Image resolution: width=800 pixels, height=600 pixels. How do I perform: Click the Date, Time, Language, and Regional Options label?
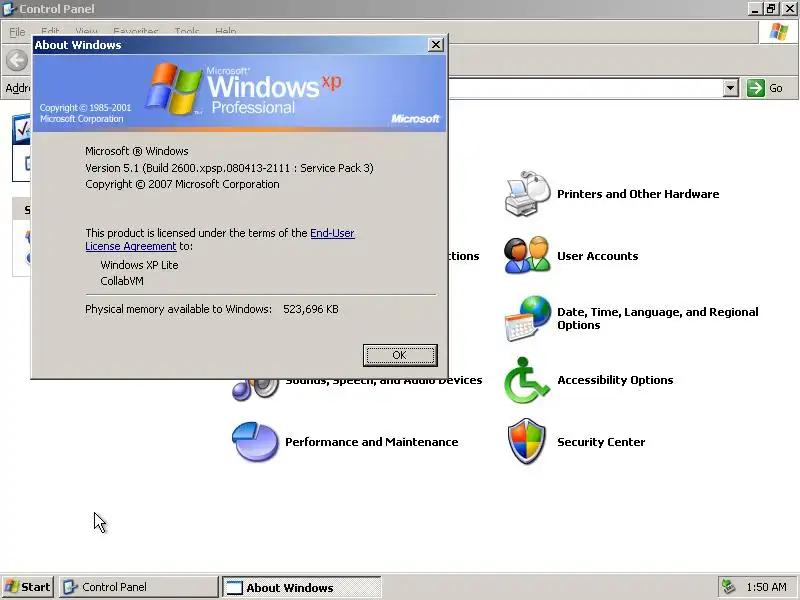[x=658, y=318]
